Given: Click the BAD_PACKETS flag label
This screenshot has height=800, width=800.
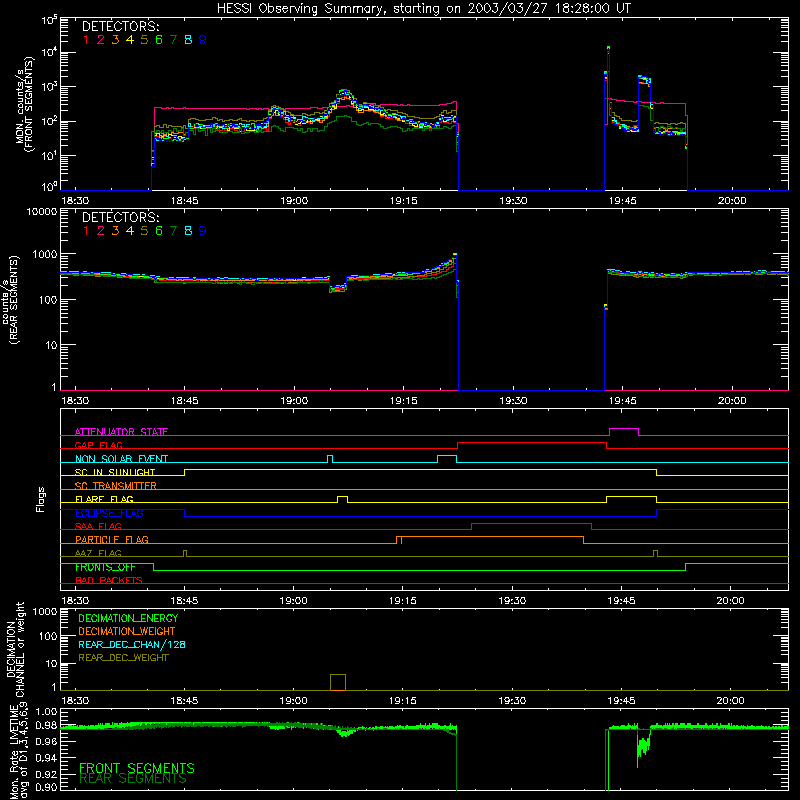Looking at the screenshot, I should coord(109,580).
